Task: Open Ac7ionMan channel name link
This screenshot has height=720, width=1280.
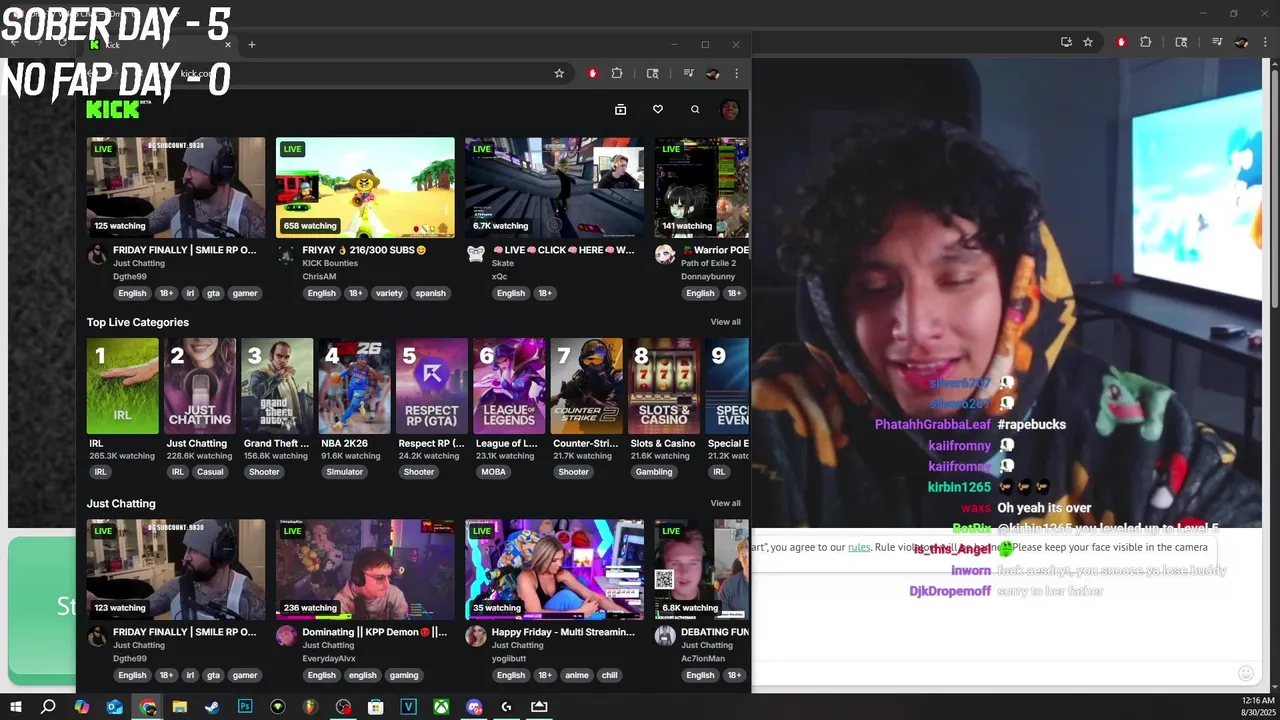Action: tap(703, 658)
